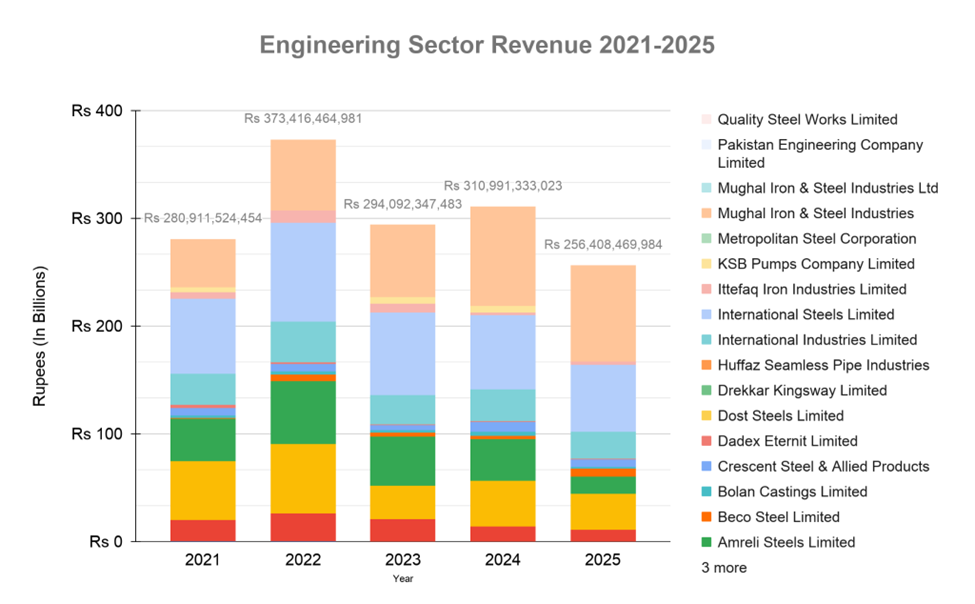
Task: Select the Dost Steels Limited legend label
Action: tap(780, 416)
